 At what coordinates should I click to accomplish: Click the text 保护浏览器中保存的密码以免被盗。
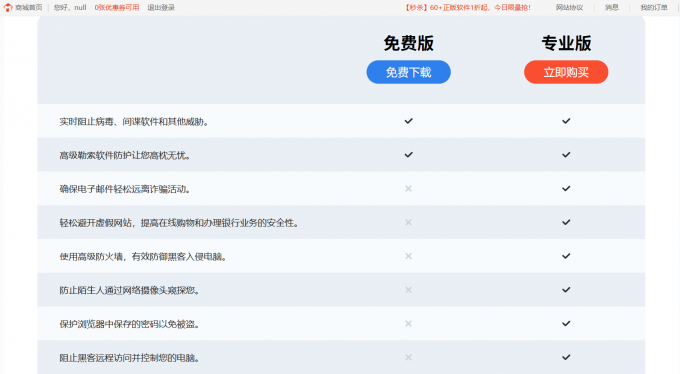(130, 325)
